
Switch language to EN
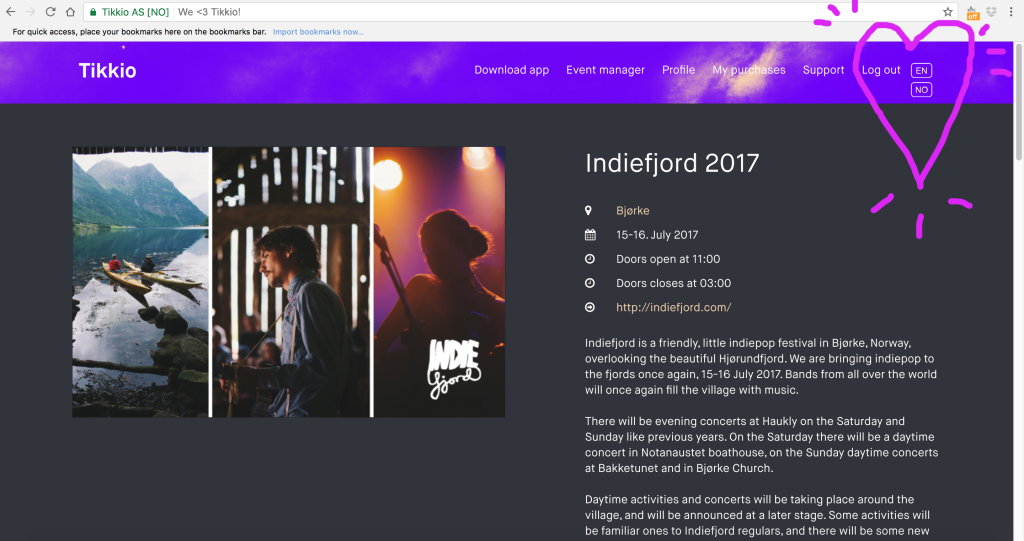921,71
